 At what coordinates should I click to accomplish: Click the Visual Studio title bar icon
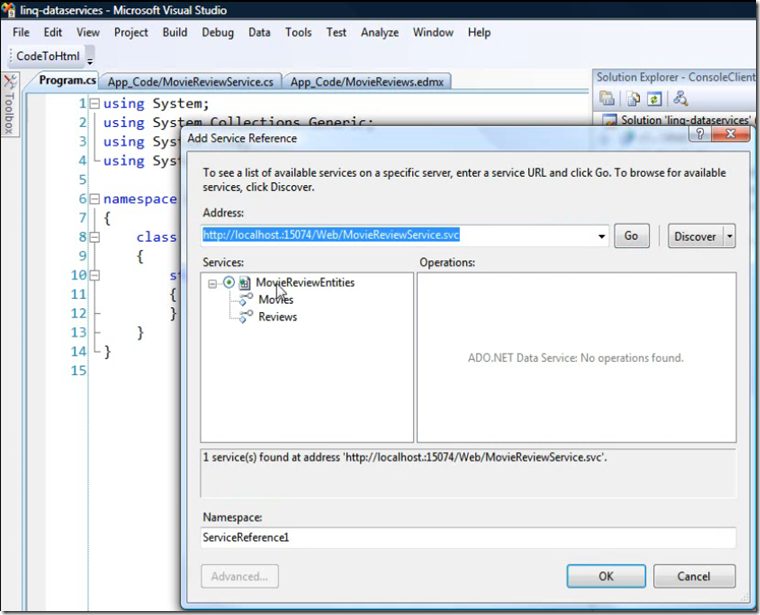8,10
